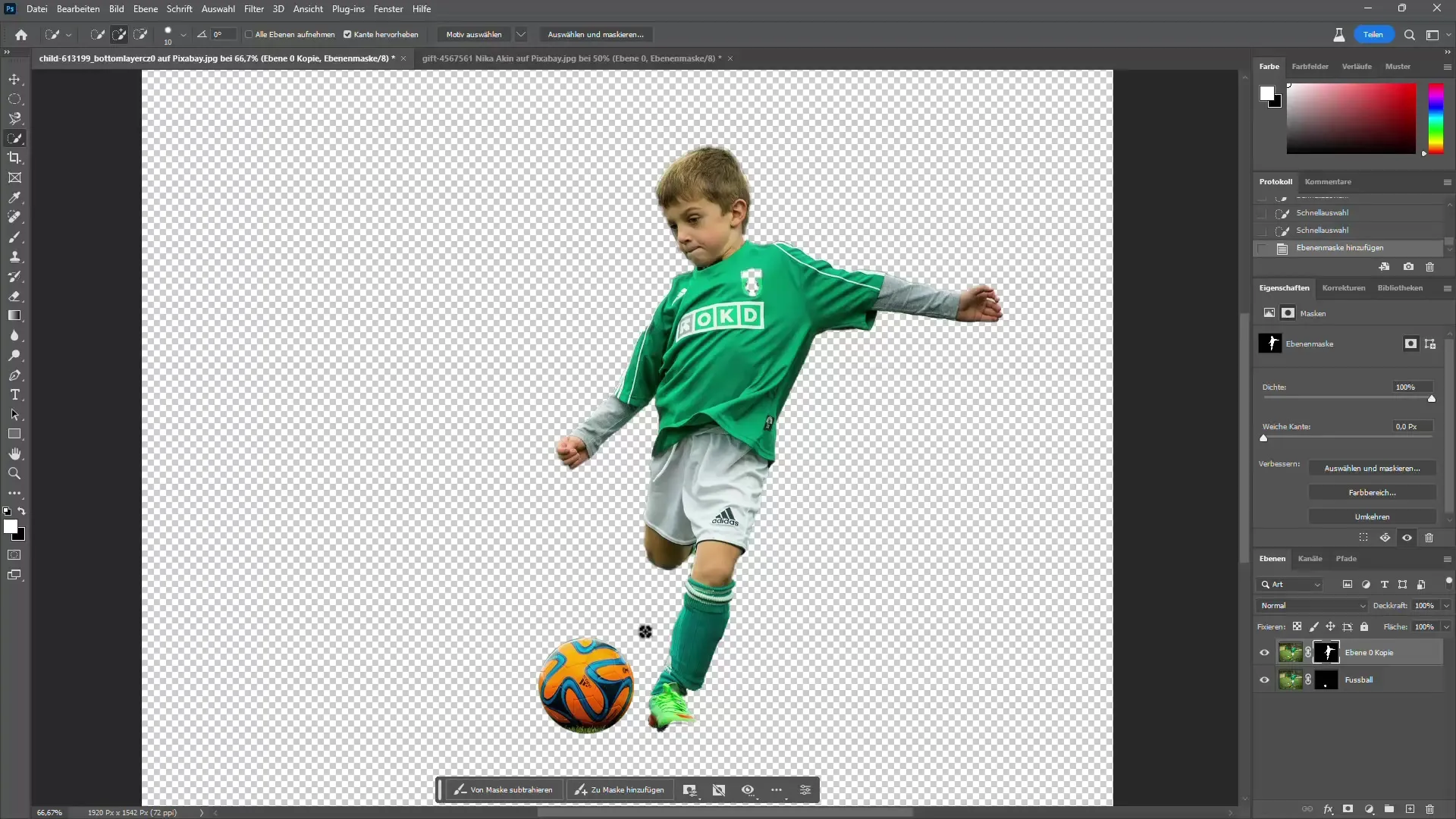This screenshot has width=1456, height=819.
Task: Enable Alle Ebenen aufnehmen checkbox
Action: (x=249, y=35)
